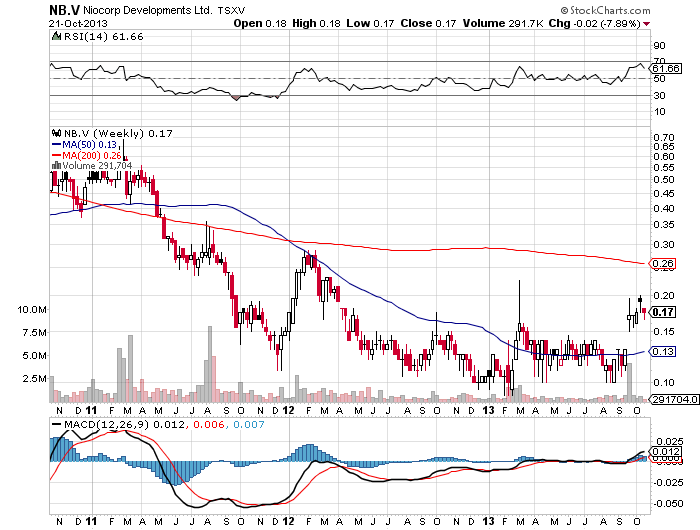The width and height of the screenshot is (700, 530).
Task: Click the 30 RSI axis label
Action: 659,96
